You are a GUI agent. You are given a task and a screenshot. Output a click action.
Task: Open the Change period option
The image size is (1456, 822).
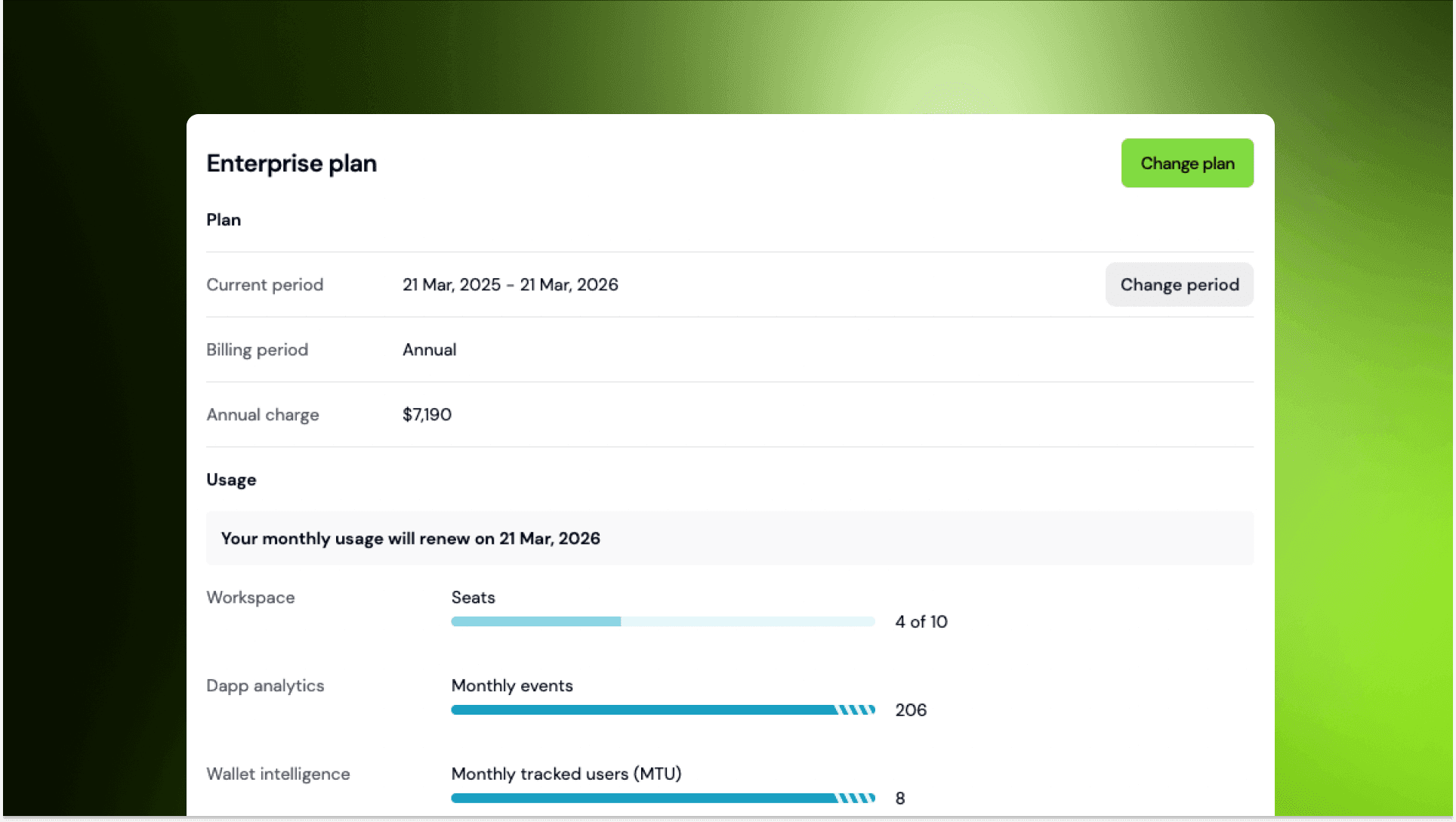coord(1180,285)
